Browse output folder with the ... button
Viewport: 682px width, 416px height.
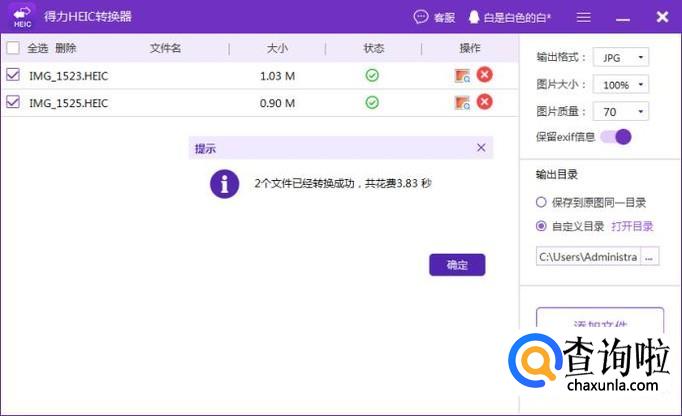(x=649, y=257)
